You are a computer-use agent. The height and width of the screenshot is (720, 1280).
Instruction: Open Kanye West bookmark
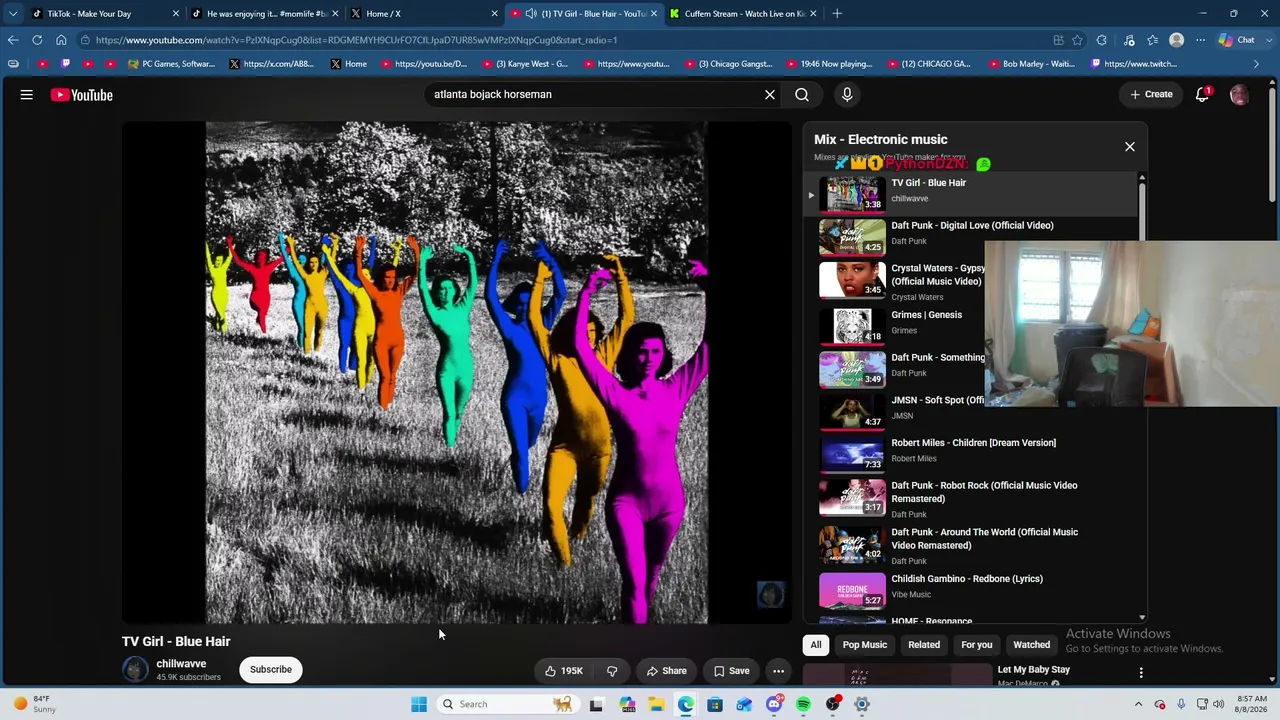click(525, 64)
